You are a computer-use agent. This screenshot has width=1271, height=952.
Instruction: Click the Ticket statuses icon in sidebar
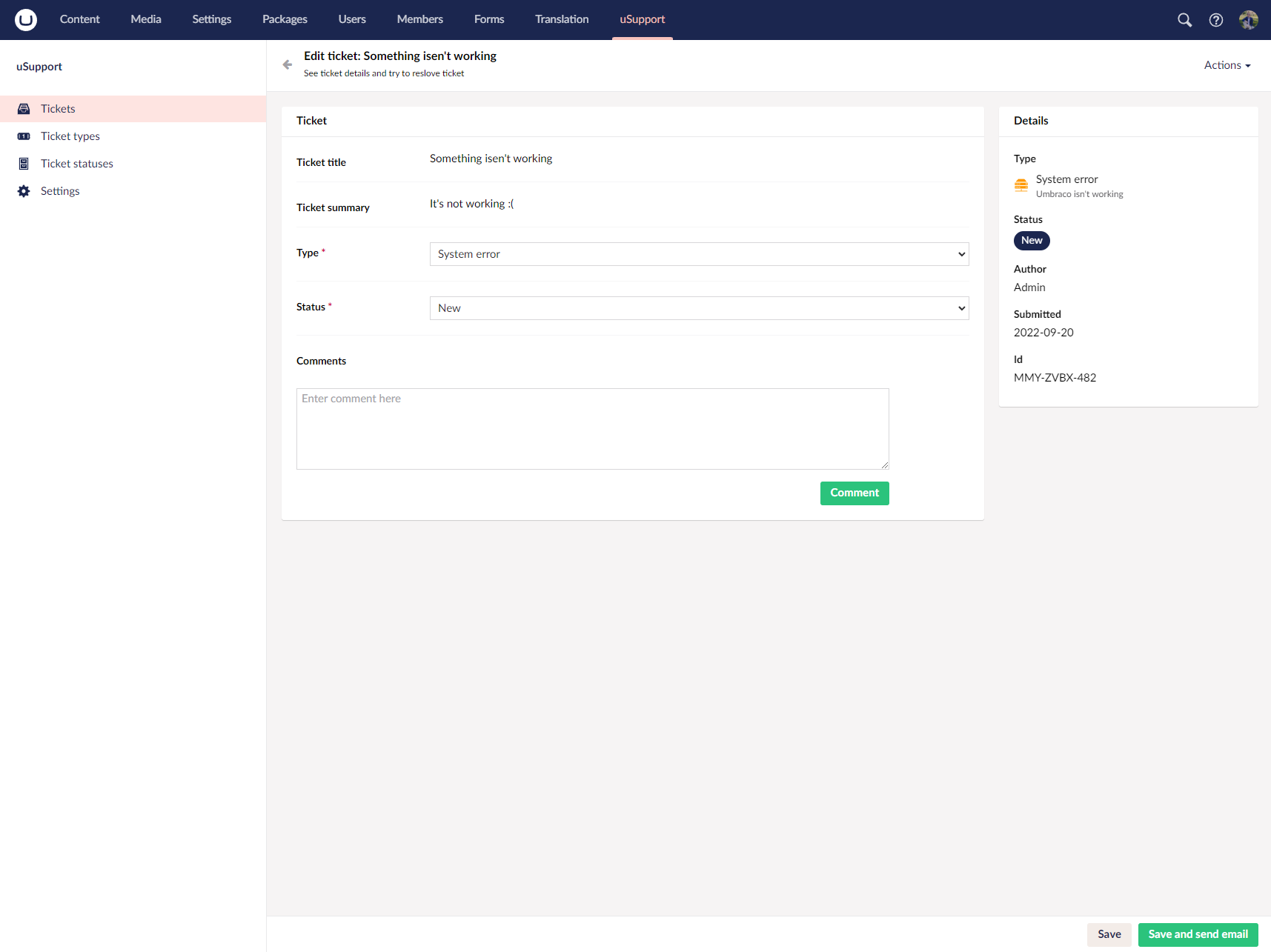[24, 164]
